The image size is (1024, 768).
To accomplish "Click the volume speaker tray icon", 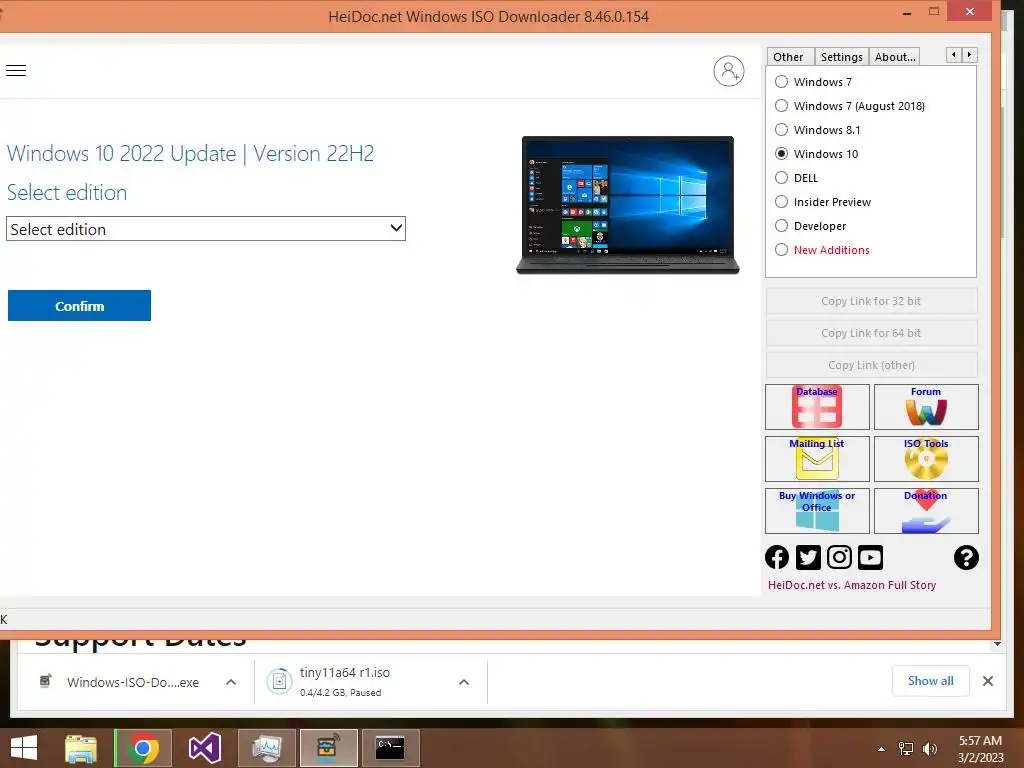I will [x=930, y=749].
